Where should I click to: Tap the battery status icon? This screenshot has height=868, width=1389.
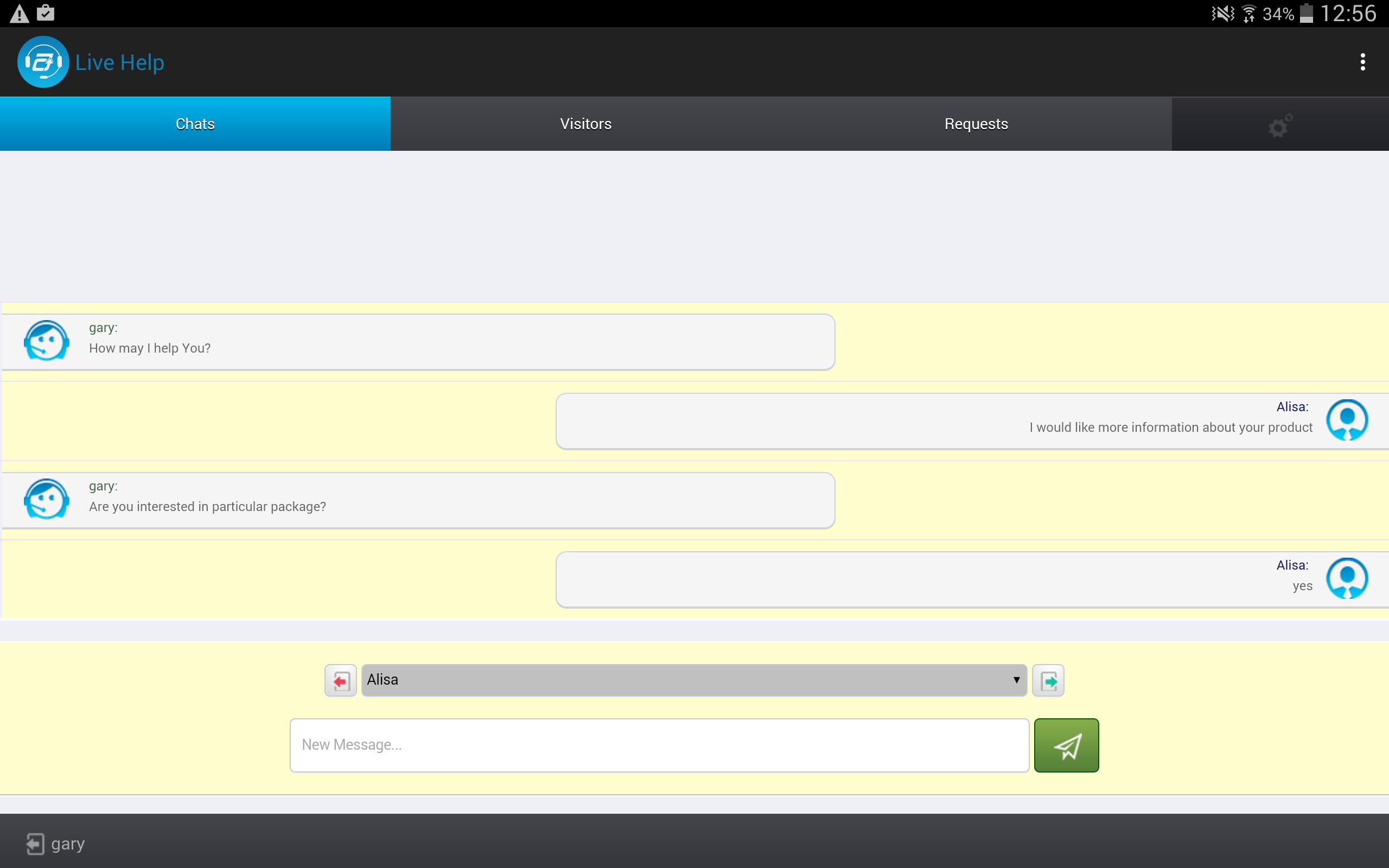point(1307,13)
